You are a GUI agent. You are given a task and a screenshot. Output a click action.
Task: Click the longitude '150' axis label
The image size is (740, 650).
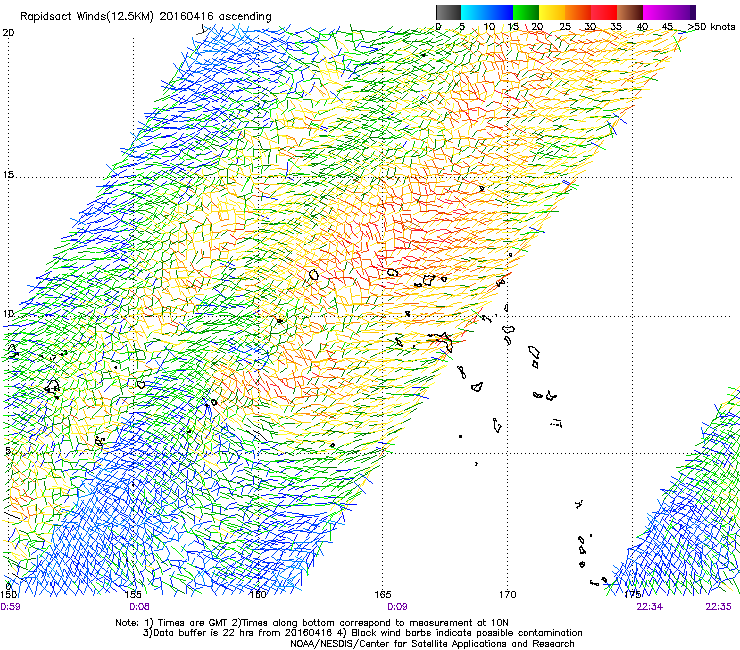(x=9, y=595)
